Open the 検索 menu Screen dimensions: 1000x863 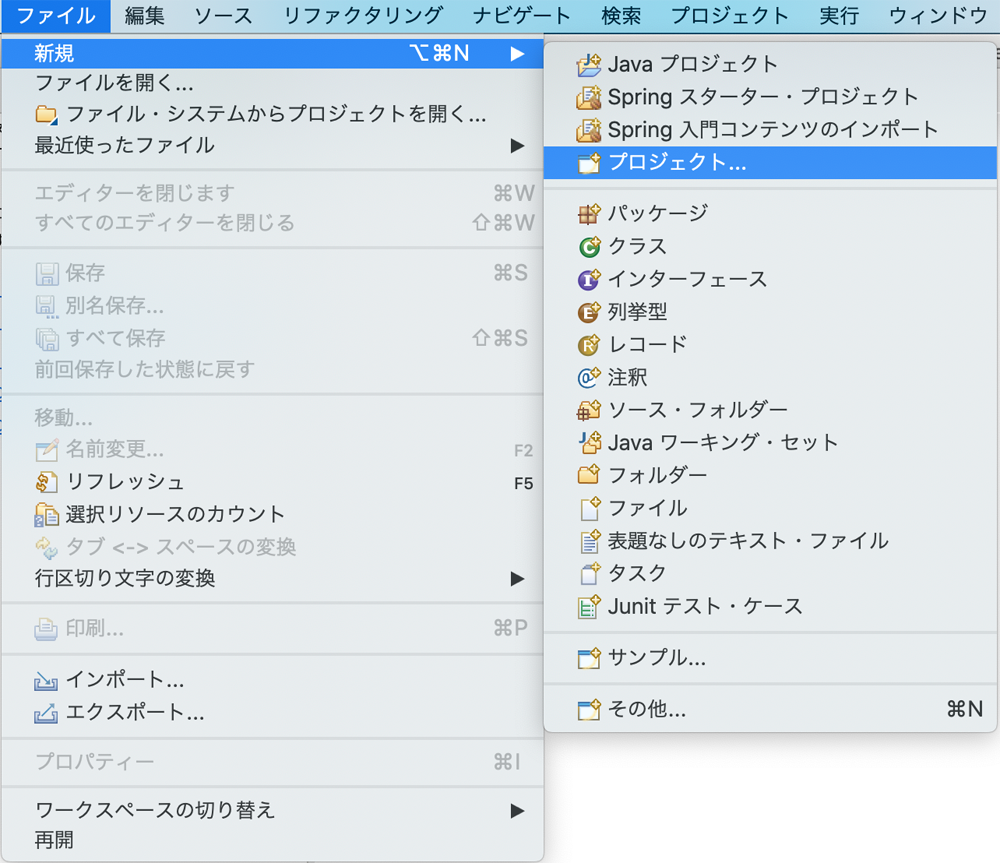(x=621, y=16)
